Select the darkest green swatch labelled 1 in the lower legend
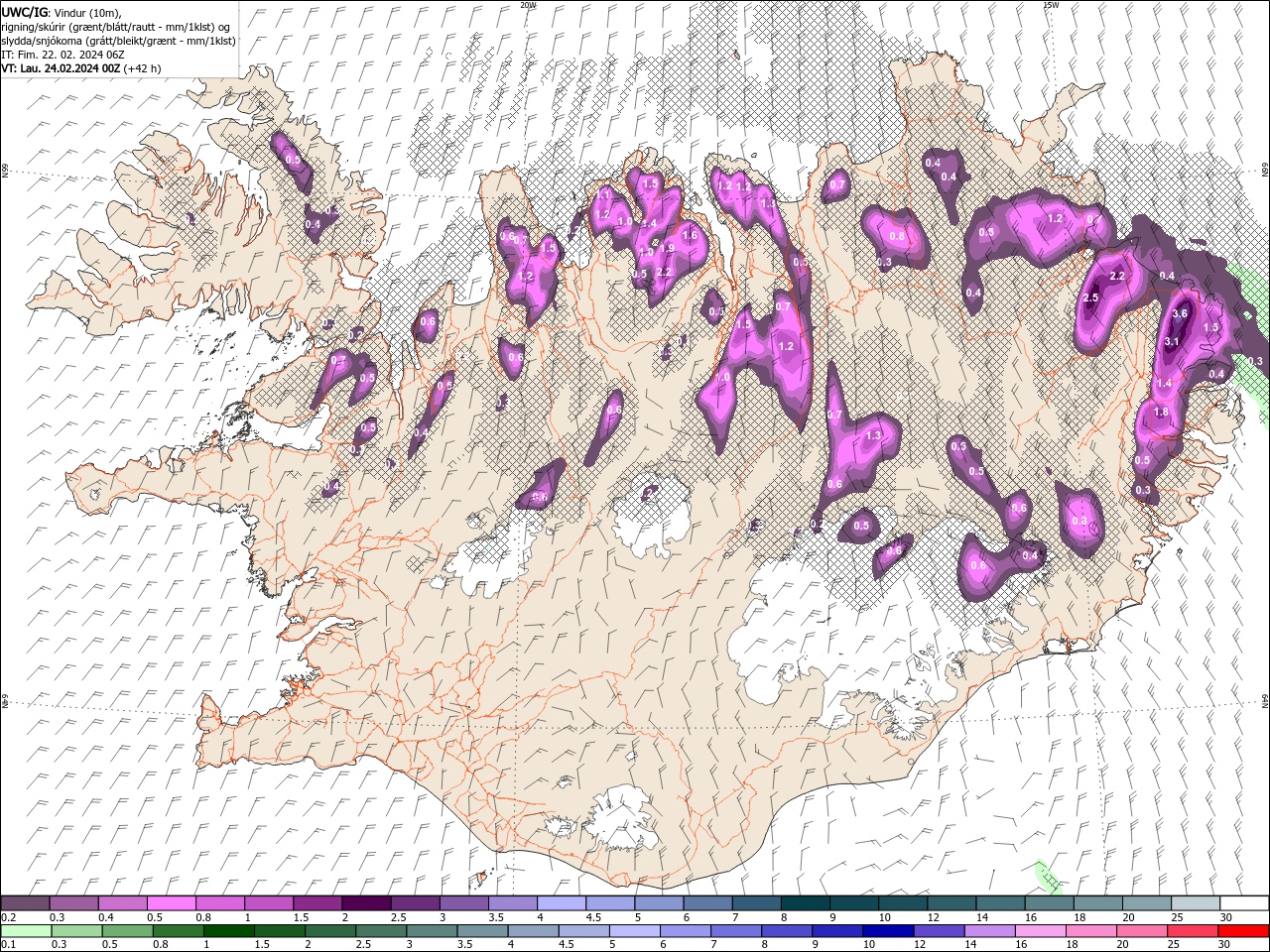Viewport: 1270px width, 952px height. [x=228, y=931]
